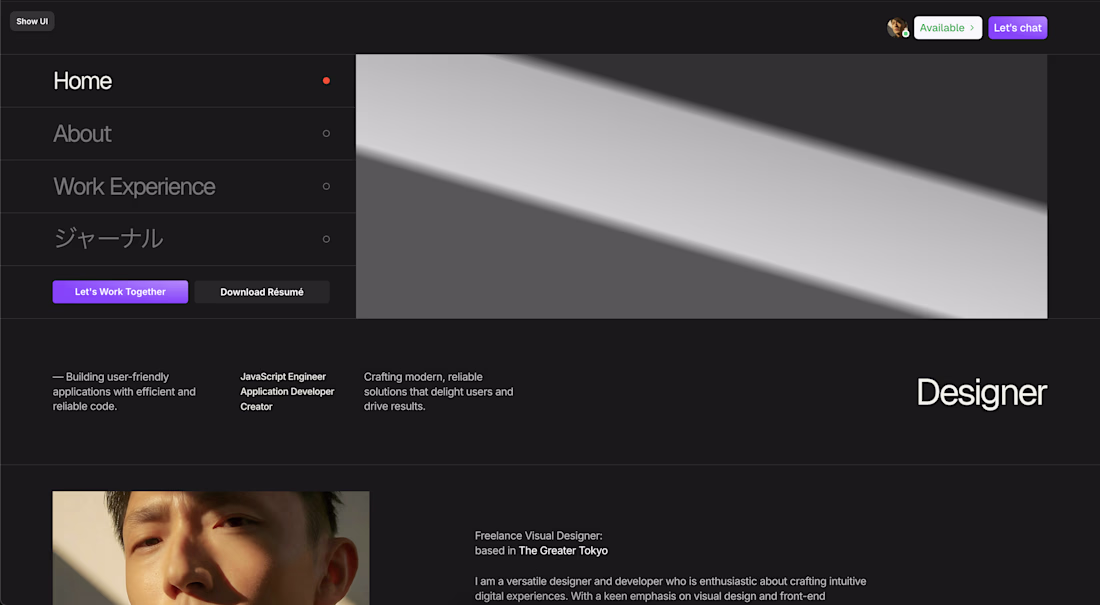
Task: Click the Creator text
Action: (256, 406)
